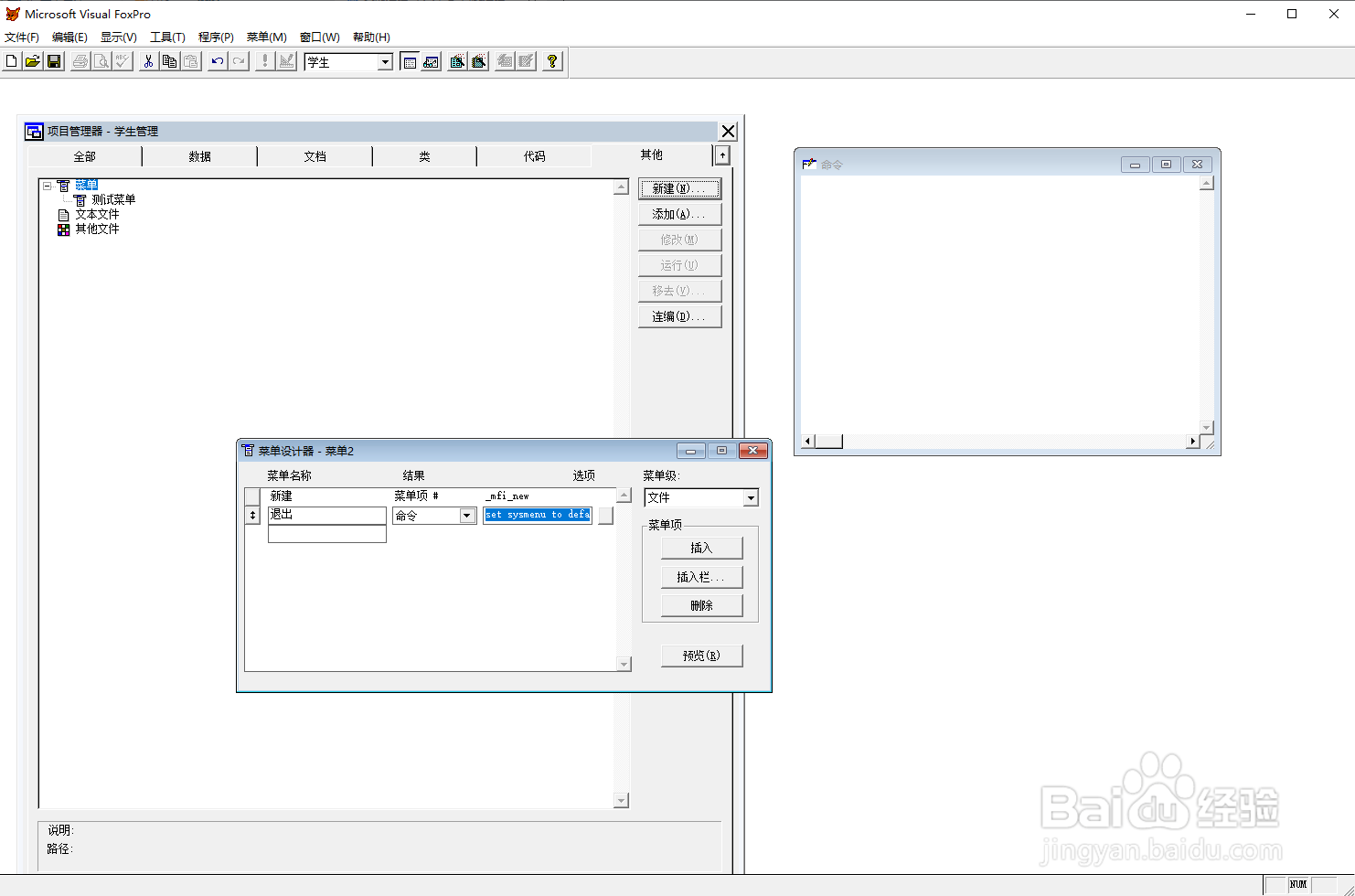
Task: Open the 学生 database dropdown in toolbar
Action: click(x=385, y=62)
